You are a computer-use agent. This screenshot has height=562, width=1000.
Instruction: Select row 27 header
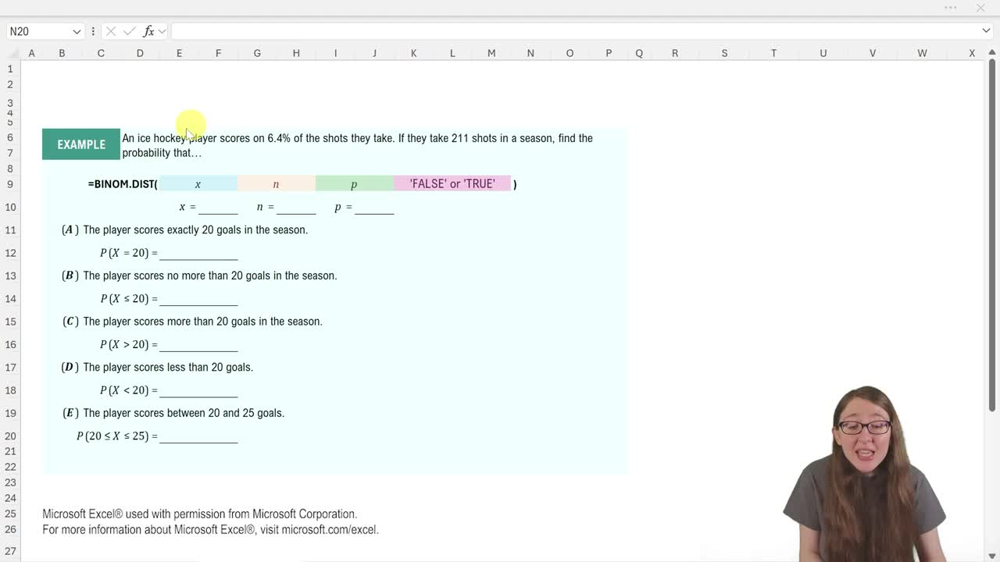click(x=10, y=551)
